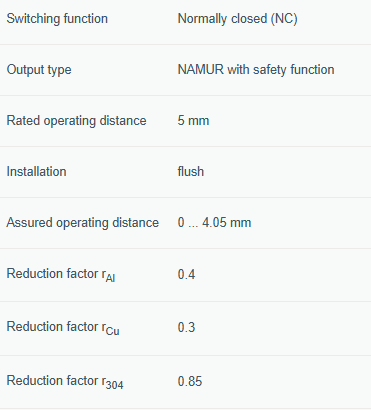The height and width of the screenshot is (410, 371).
Task: Click the Cu subscript in reduction factor
Action: coord(112,331)
